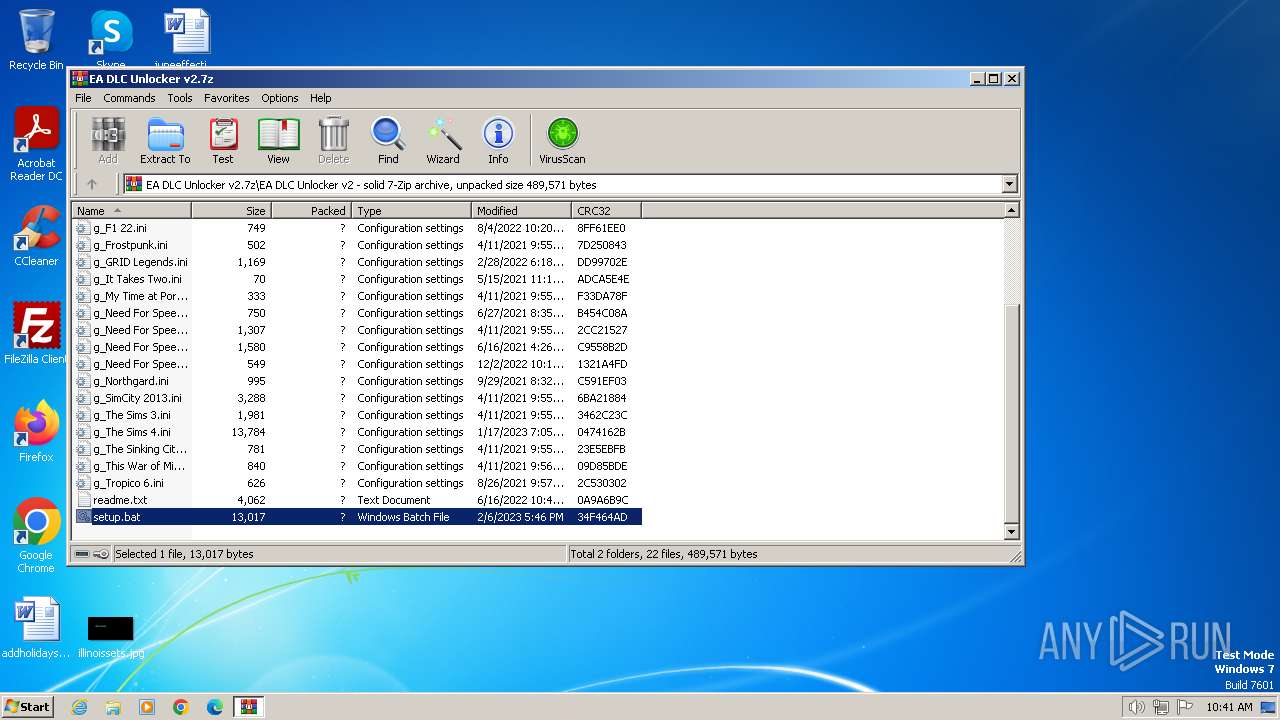
Task: Open Windows Explorer from taskbar
Action: click(x=113, y=707)
